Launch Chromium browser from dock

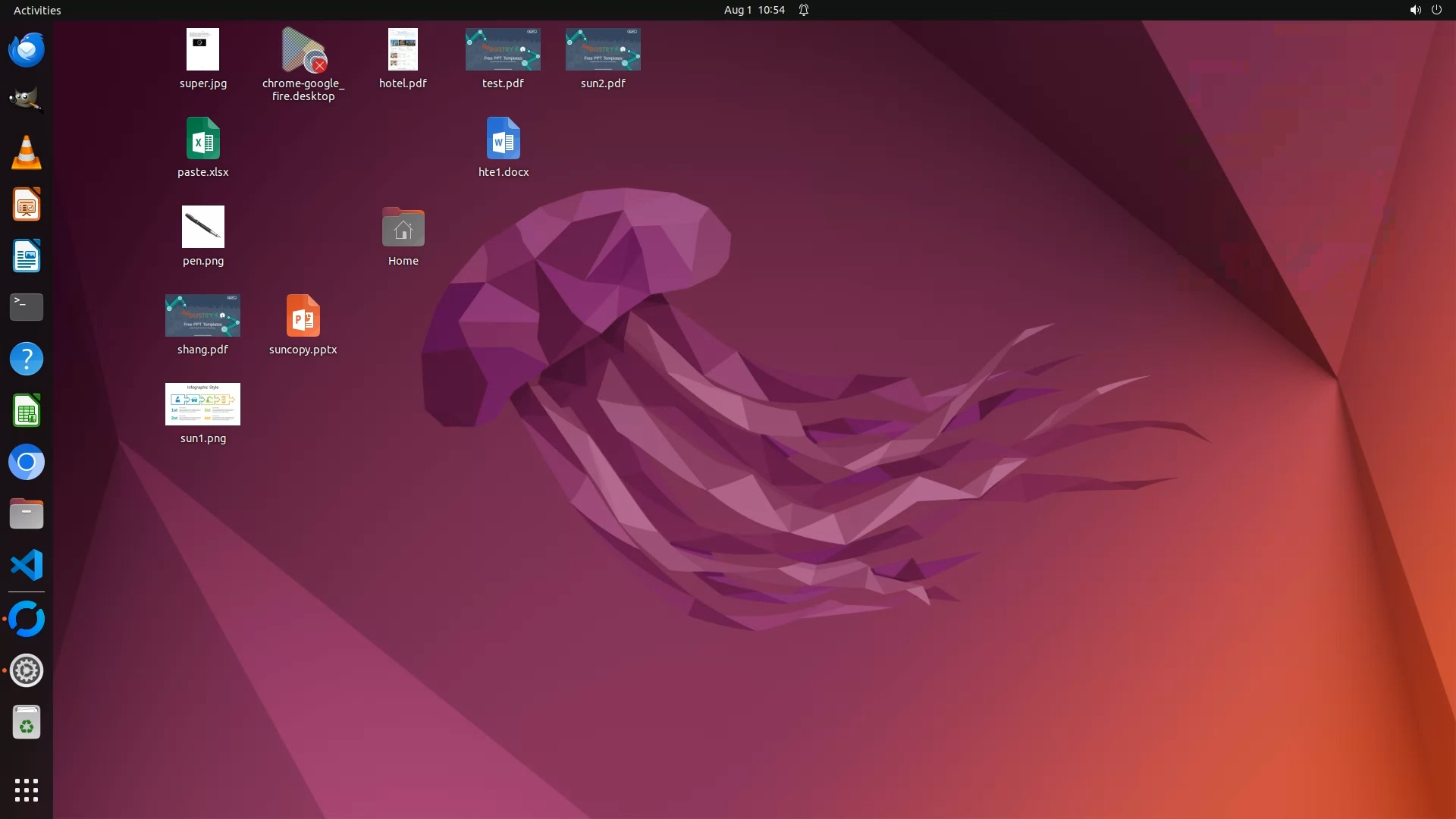(x=27, y=463)
